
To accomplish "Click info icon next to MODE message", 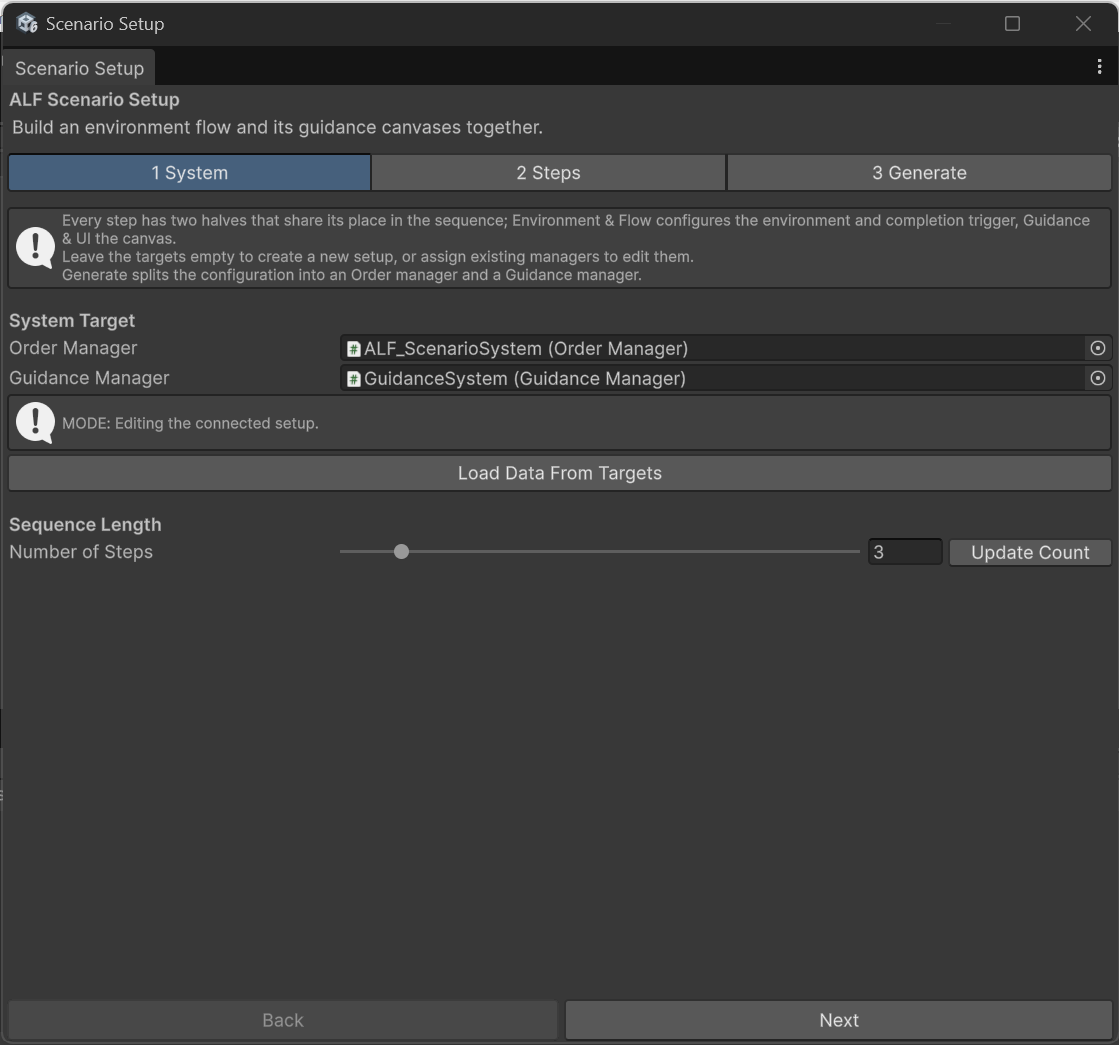I will (35, 423).
